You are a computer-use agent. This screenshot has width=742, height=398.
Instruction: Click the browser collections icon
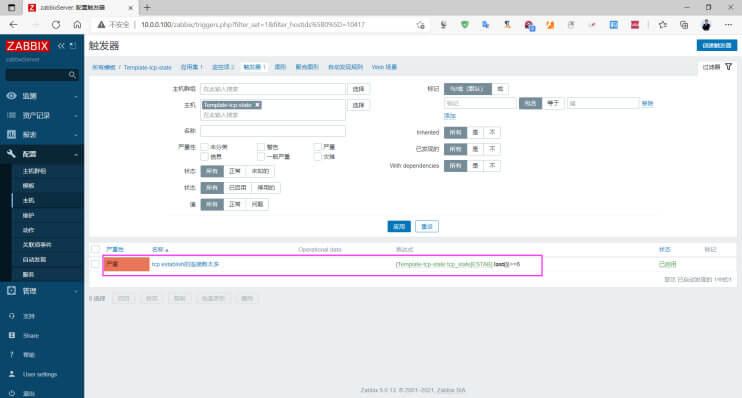tap(684, 25)
